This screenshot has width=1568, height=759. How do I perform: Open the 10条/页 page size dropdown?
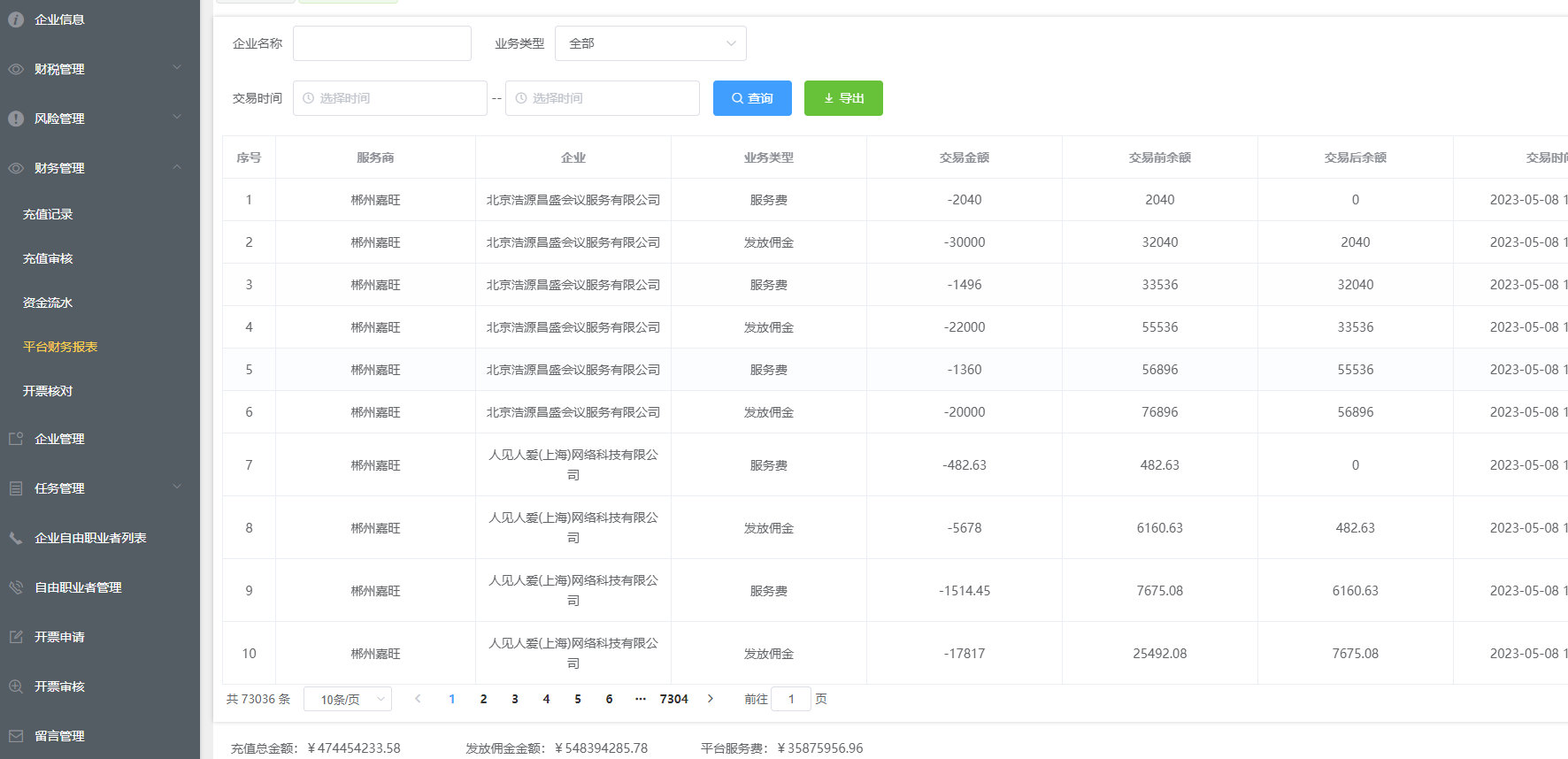click(x=348, y=699)
